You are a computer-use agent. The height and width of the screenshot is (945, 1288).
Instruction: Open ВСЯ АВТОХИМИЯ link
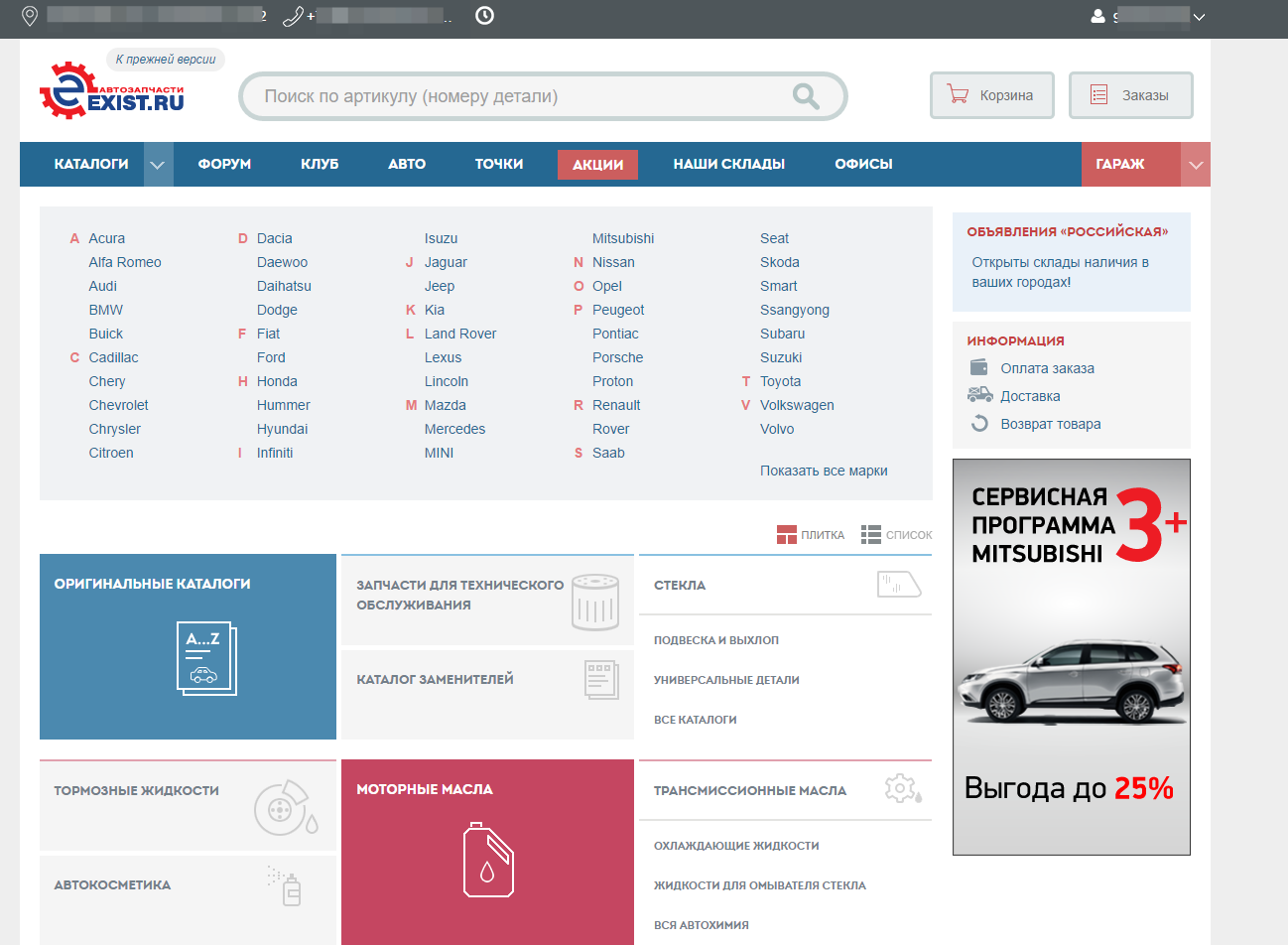[702, 925]
